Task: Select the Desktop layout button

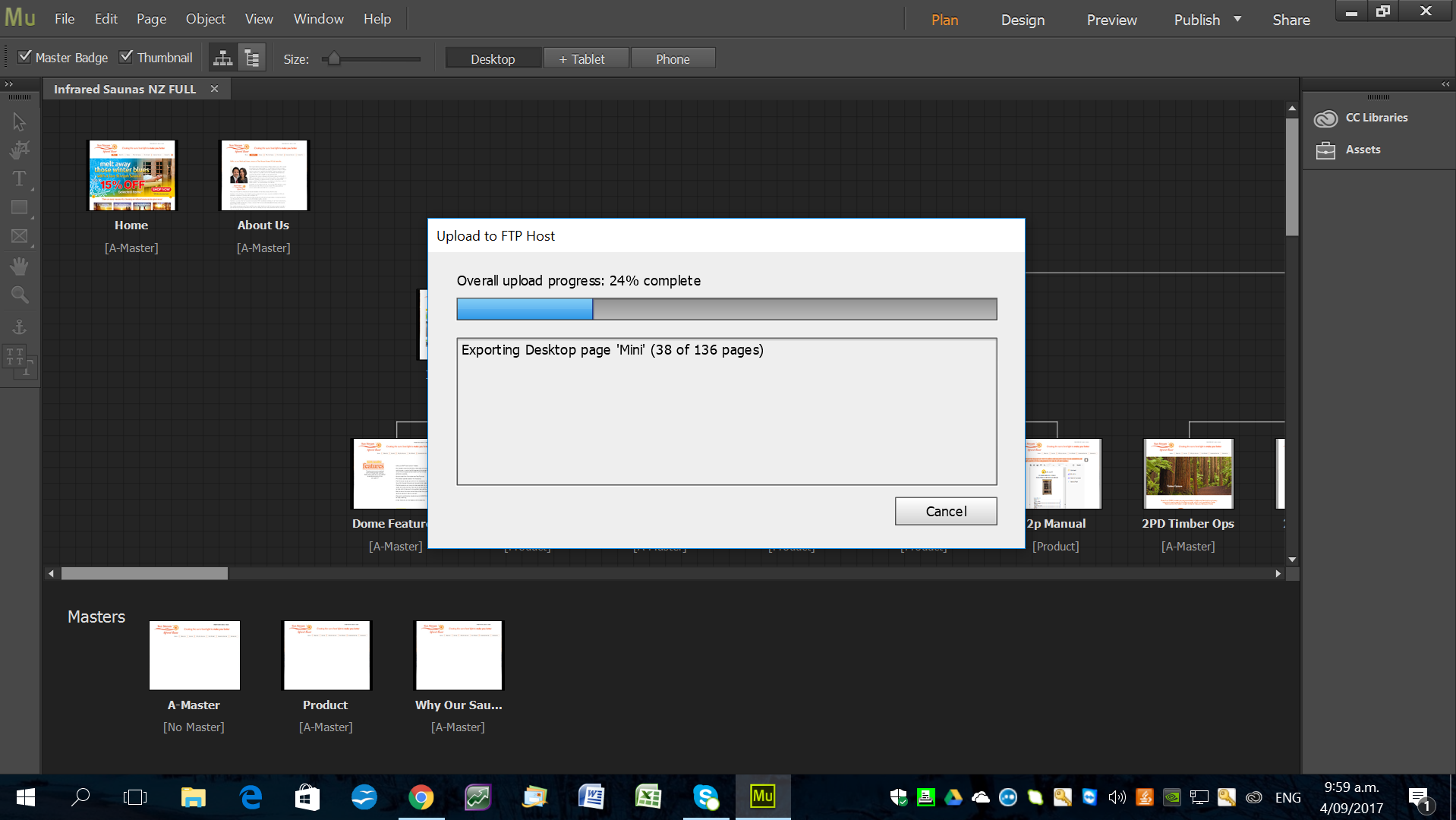Action: click(x=493, y=58)
